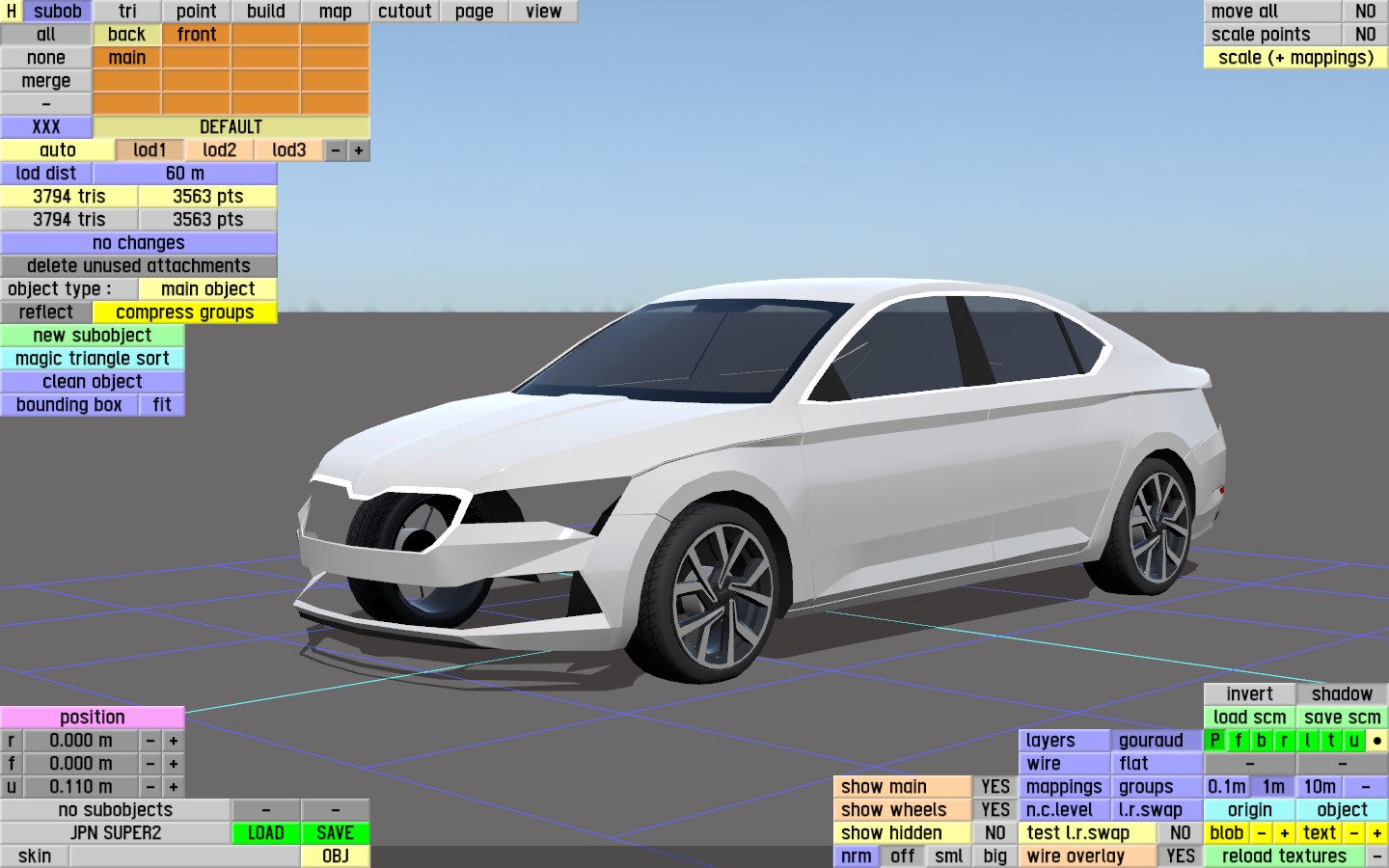The image size is (1389, 868).
Task: Click the LOAD button
Action: pyautogui.click(x=266, y=833)
